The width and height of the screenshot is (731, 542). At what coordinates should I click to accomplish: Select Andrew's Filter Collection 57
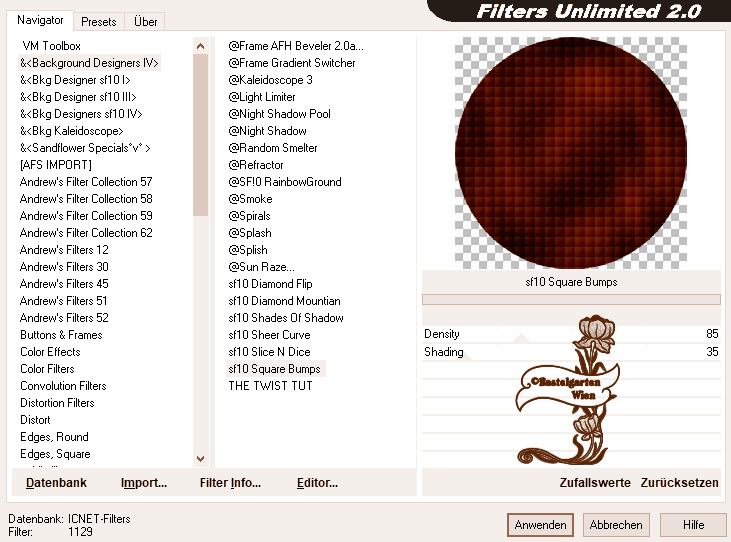(86, 182)
